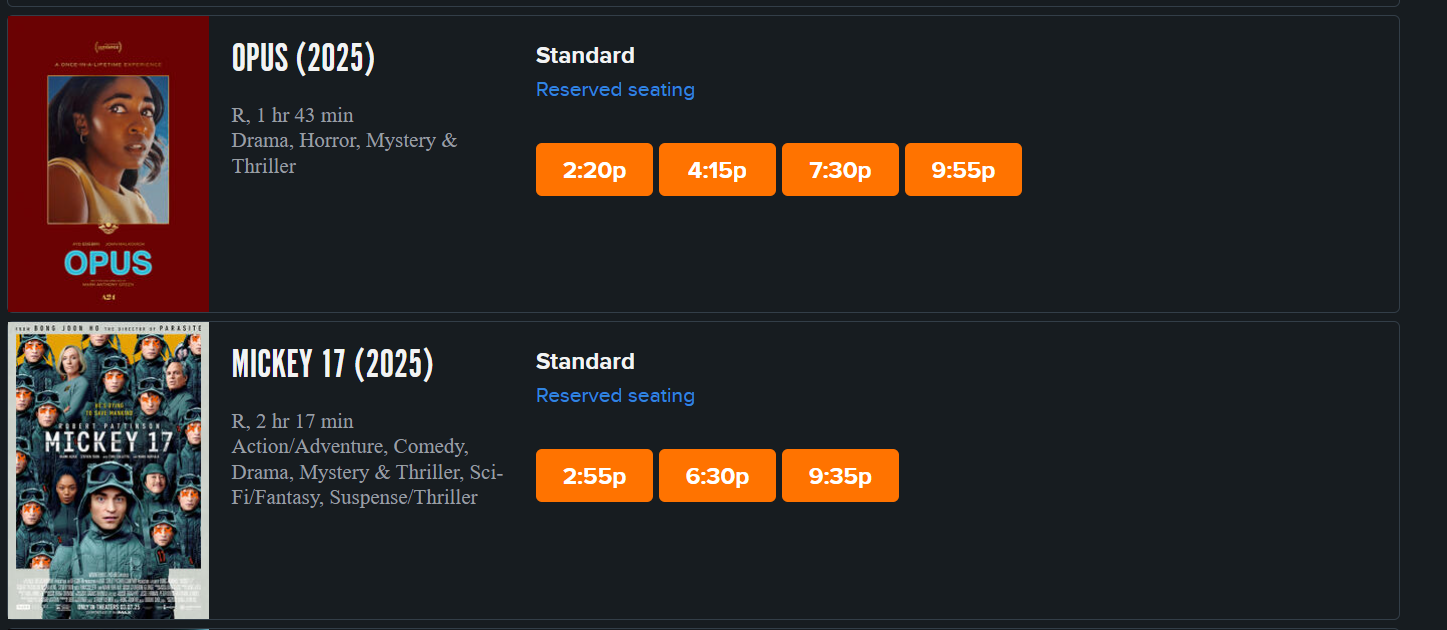This screenshot has width=1447, height=630.
Task: Choose the 4:15p showtime for Opus
Action: (717, 170)
